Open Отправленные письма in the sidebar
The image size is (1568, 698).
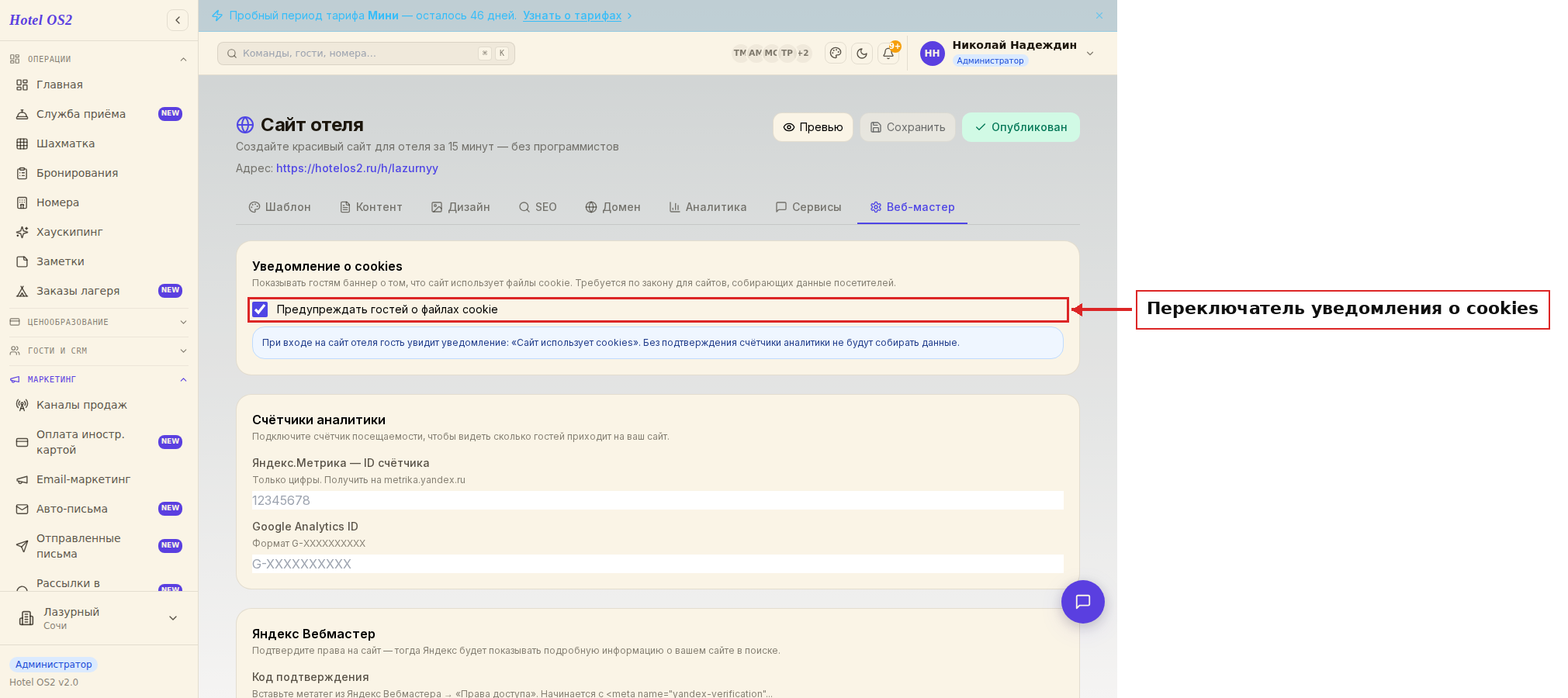pos(99,546)
